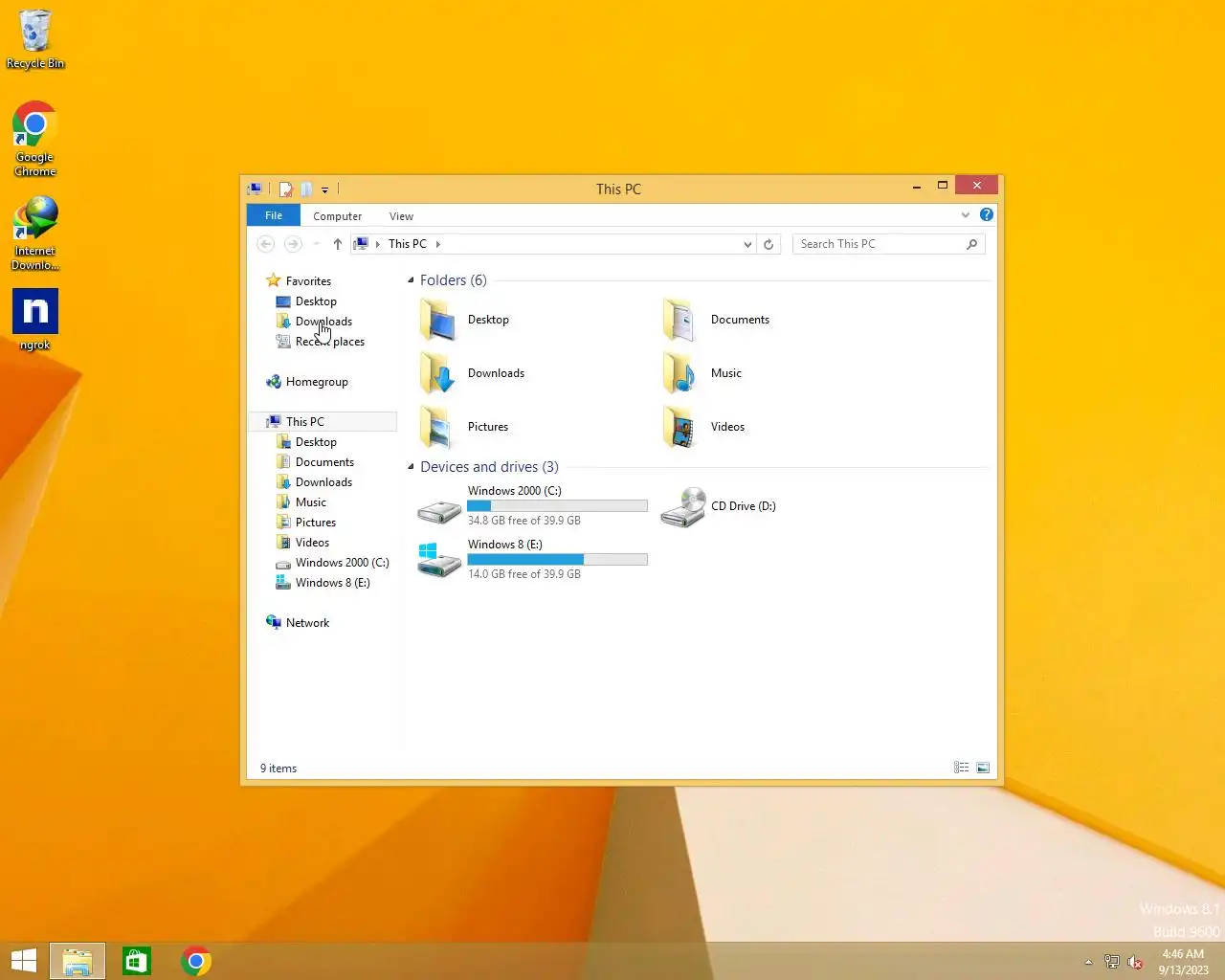The width and height of the screenshot is (1225, 980).
Task: Click '34.8 GB free of 39.9 GB' text
Action: coord(524,521)
